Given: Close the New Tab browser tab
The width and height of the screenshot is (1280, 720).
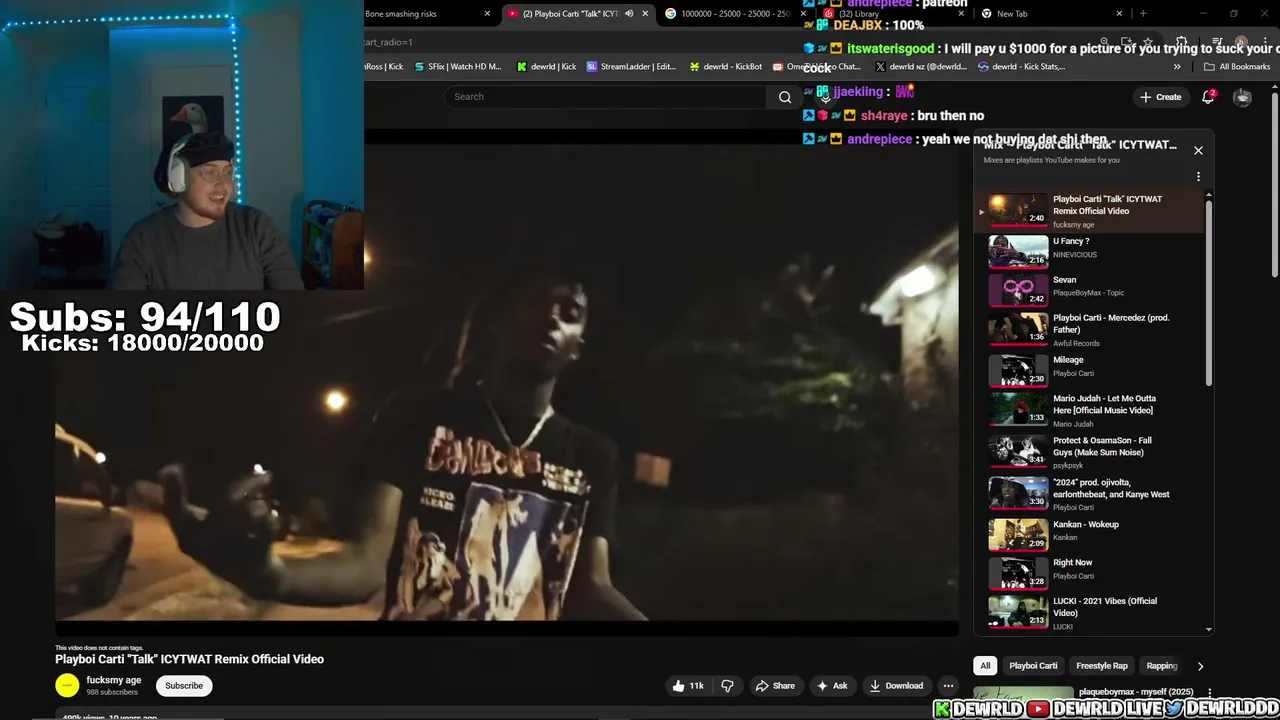Looking at the screenshot, I should 1119,14.
